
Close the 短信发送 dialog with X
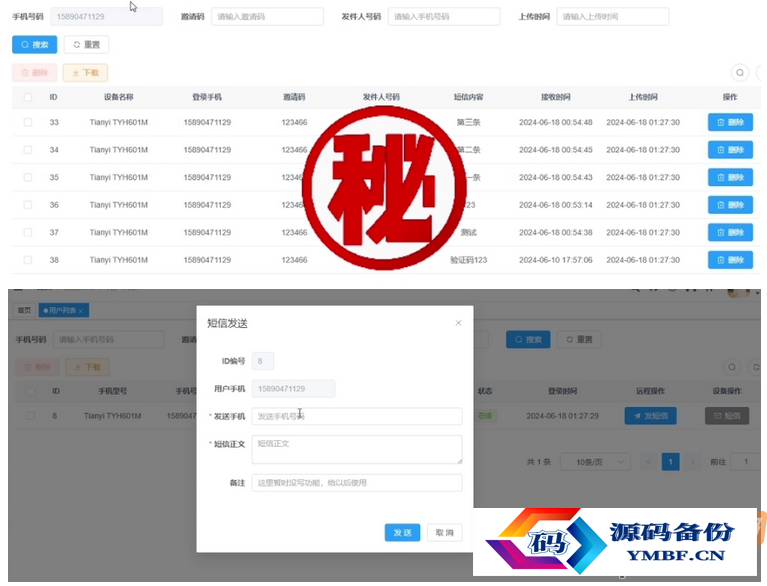[458, 323]
